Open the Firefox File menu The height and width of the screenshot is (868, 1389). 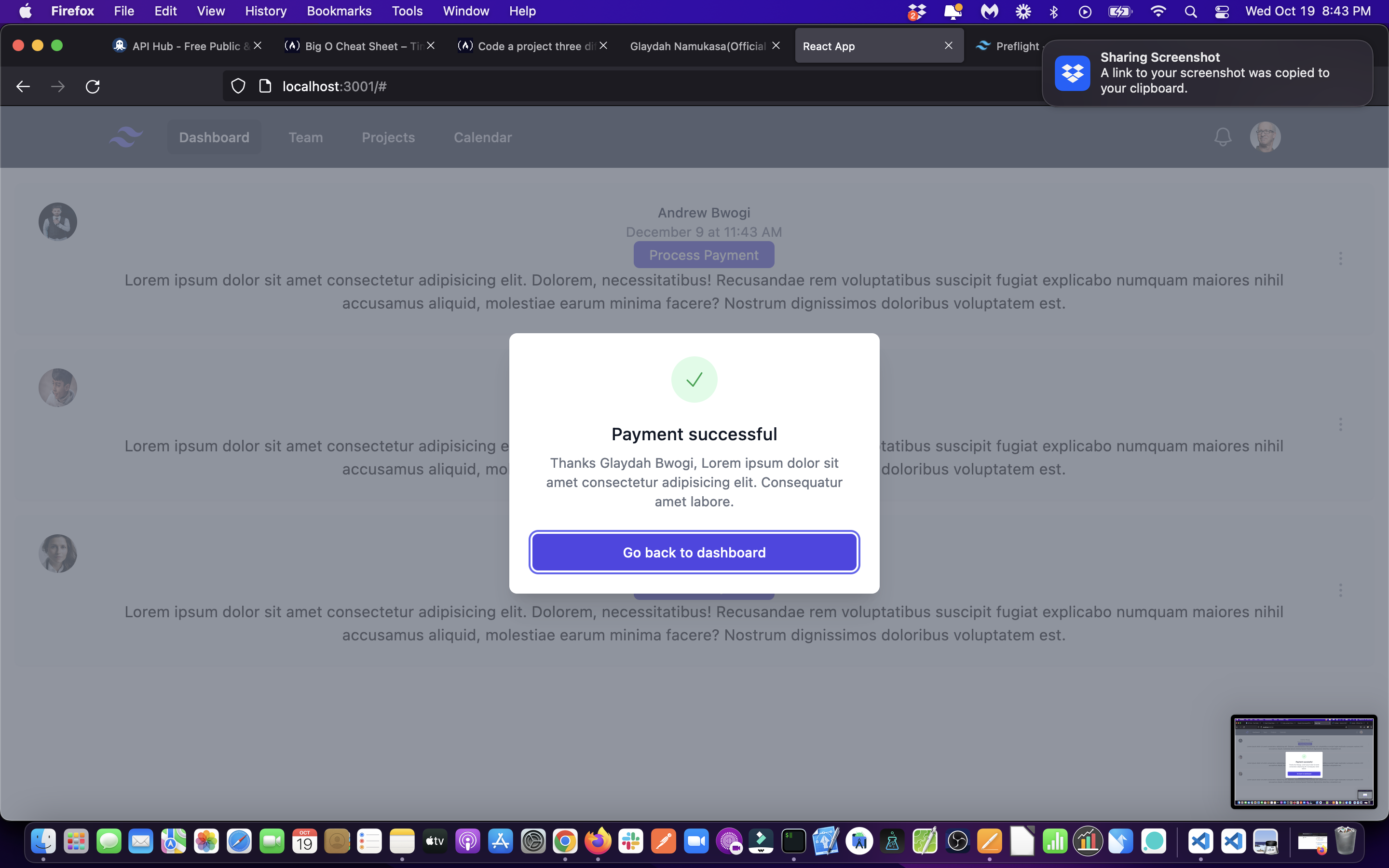[x=124, y=11]
